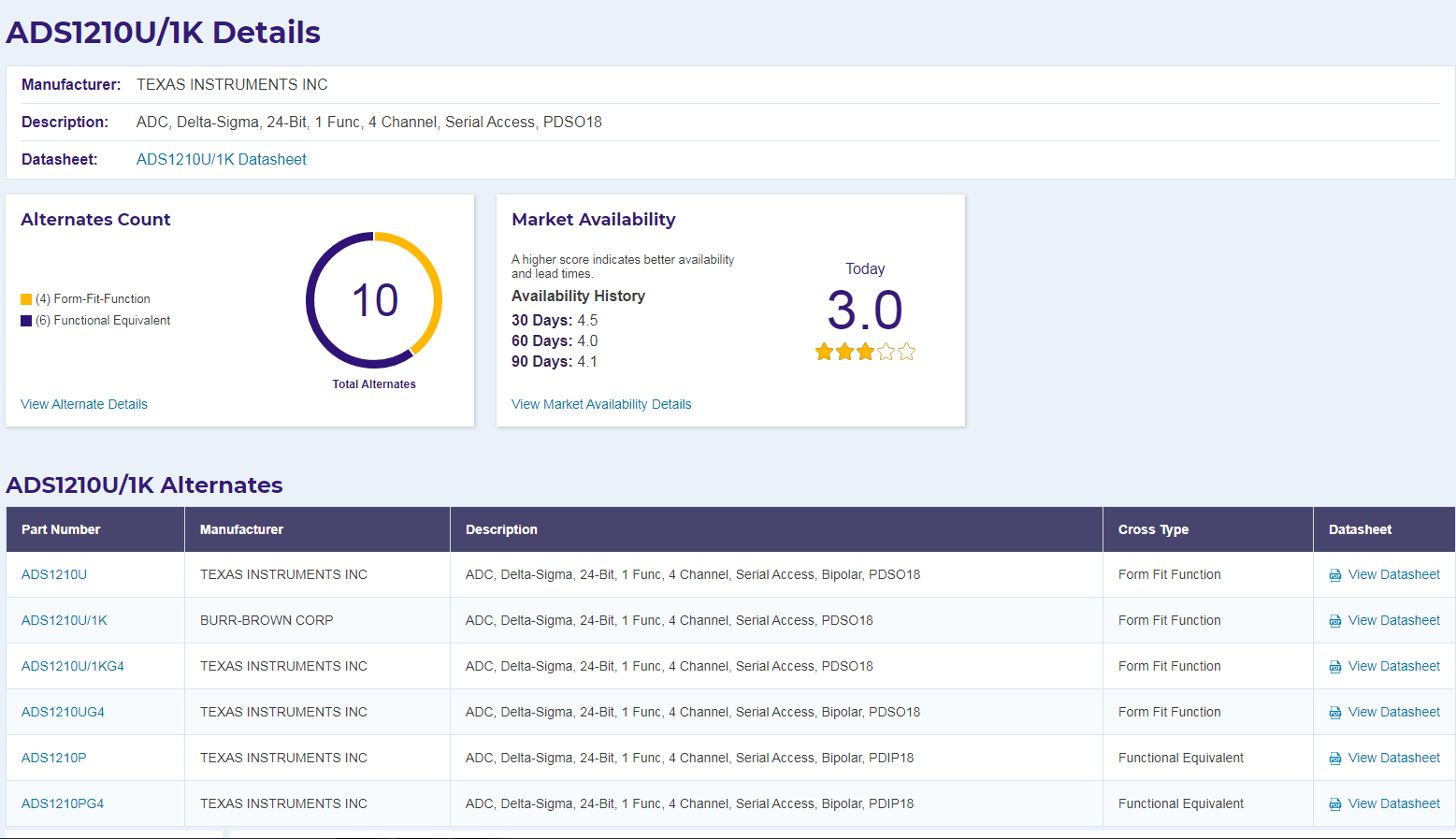Click the yellow Form-Fit-Function legend swatch
This screenshot has height=839, width=1456.
click(x=26, y=299)
